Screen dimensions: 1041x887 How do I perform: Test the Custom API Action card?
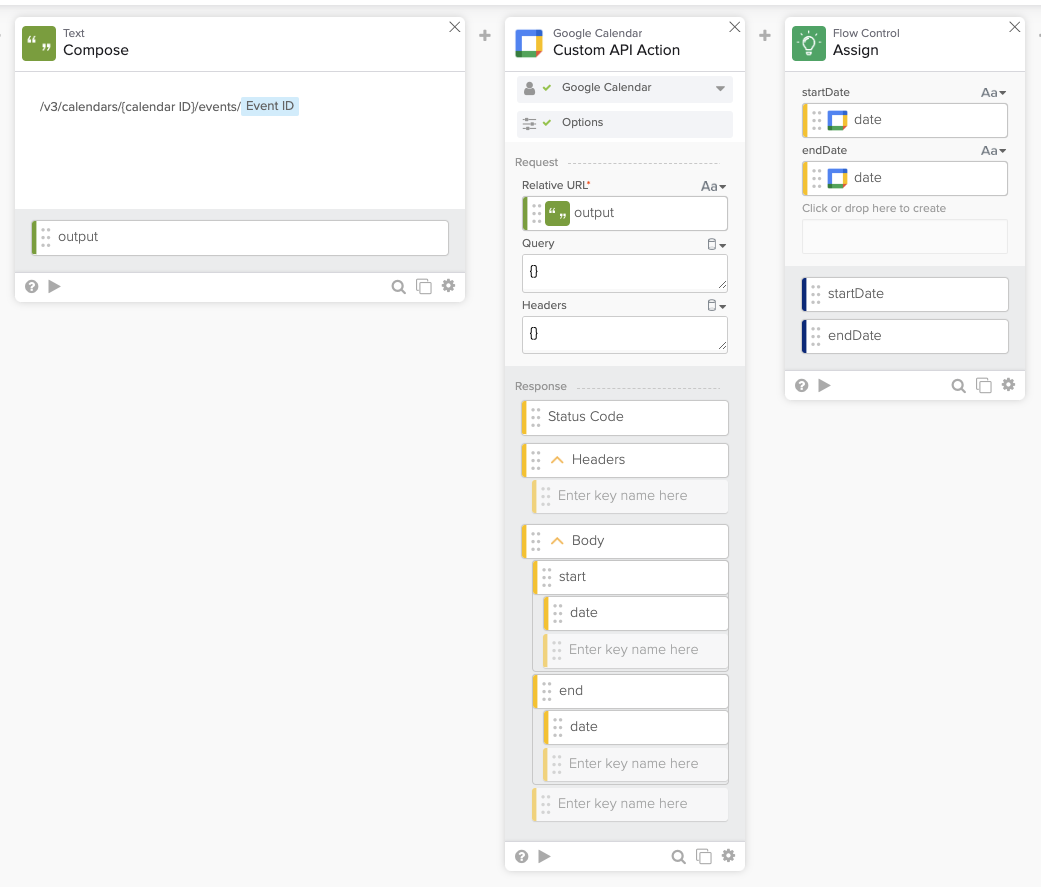[x=545, y=856]
